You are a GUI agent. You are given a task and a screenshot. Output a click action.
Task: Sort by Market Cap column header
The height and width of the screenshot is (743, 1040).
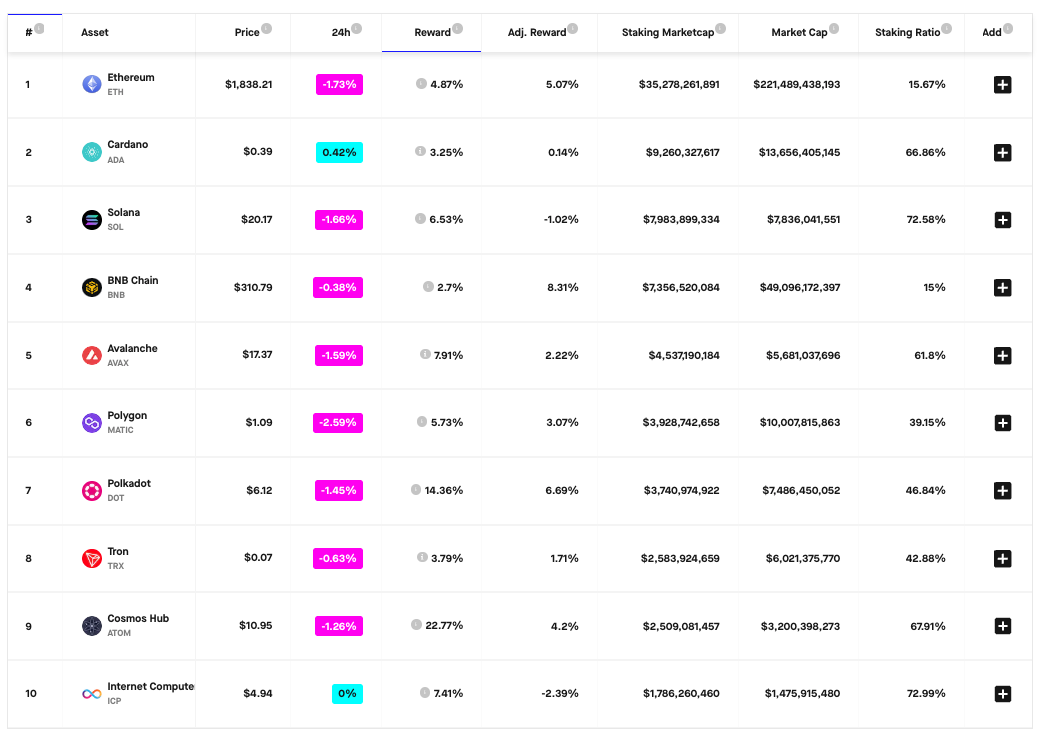coord(799,33)
